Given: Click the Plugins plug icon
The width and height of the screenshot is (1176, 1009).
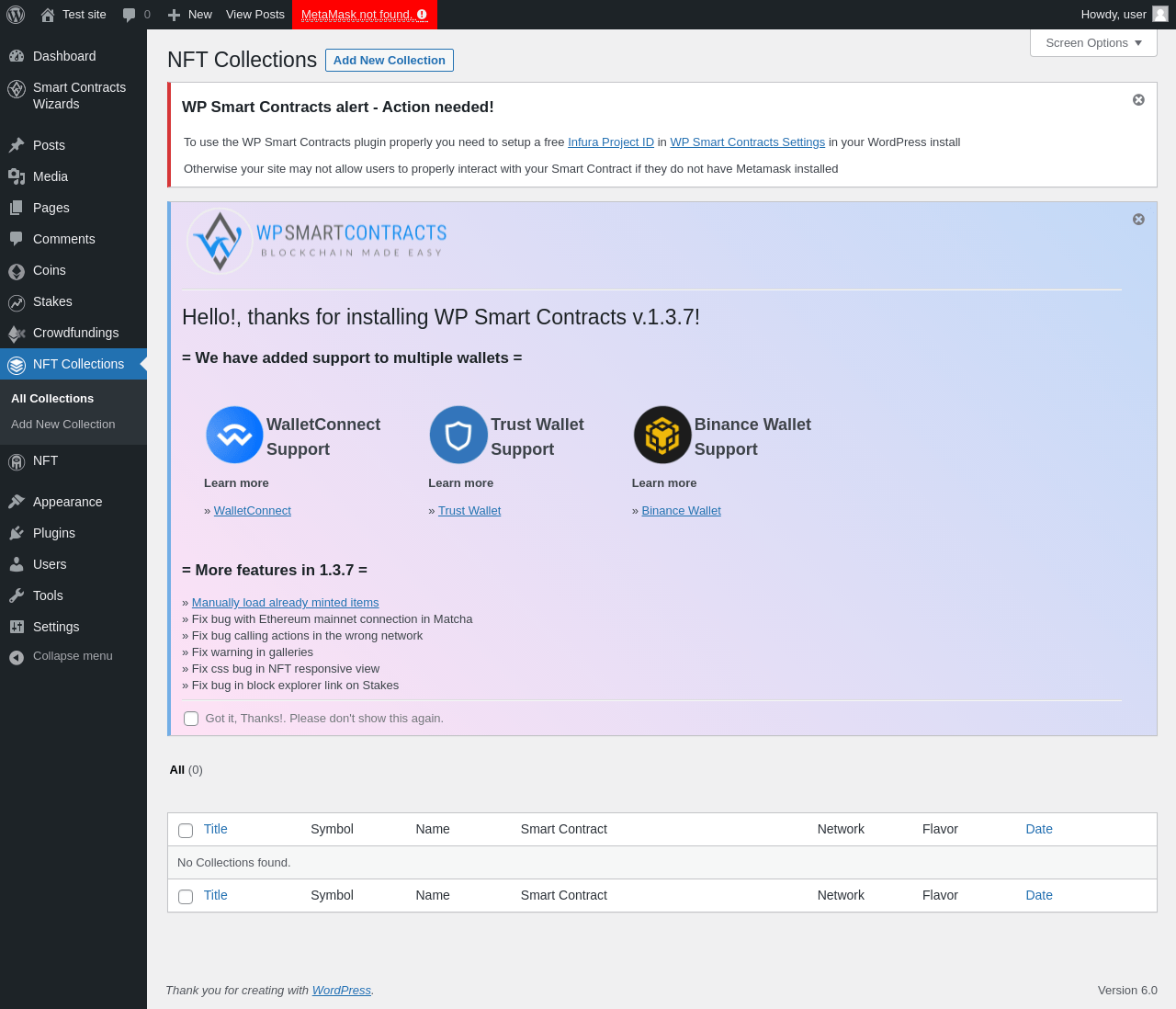Looking at the screenshot, I should 17,533.
